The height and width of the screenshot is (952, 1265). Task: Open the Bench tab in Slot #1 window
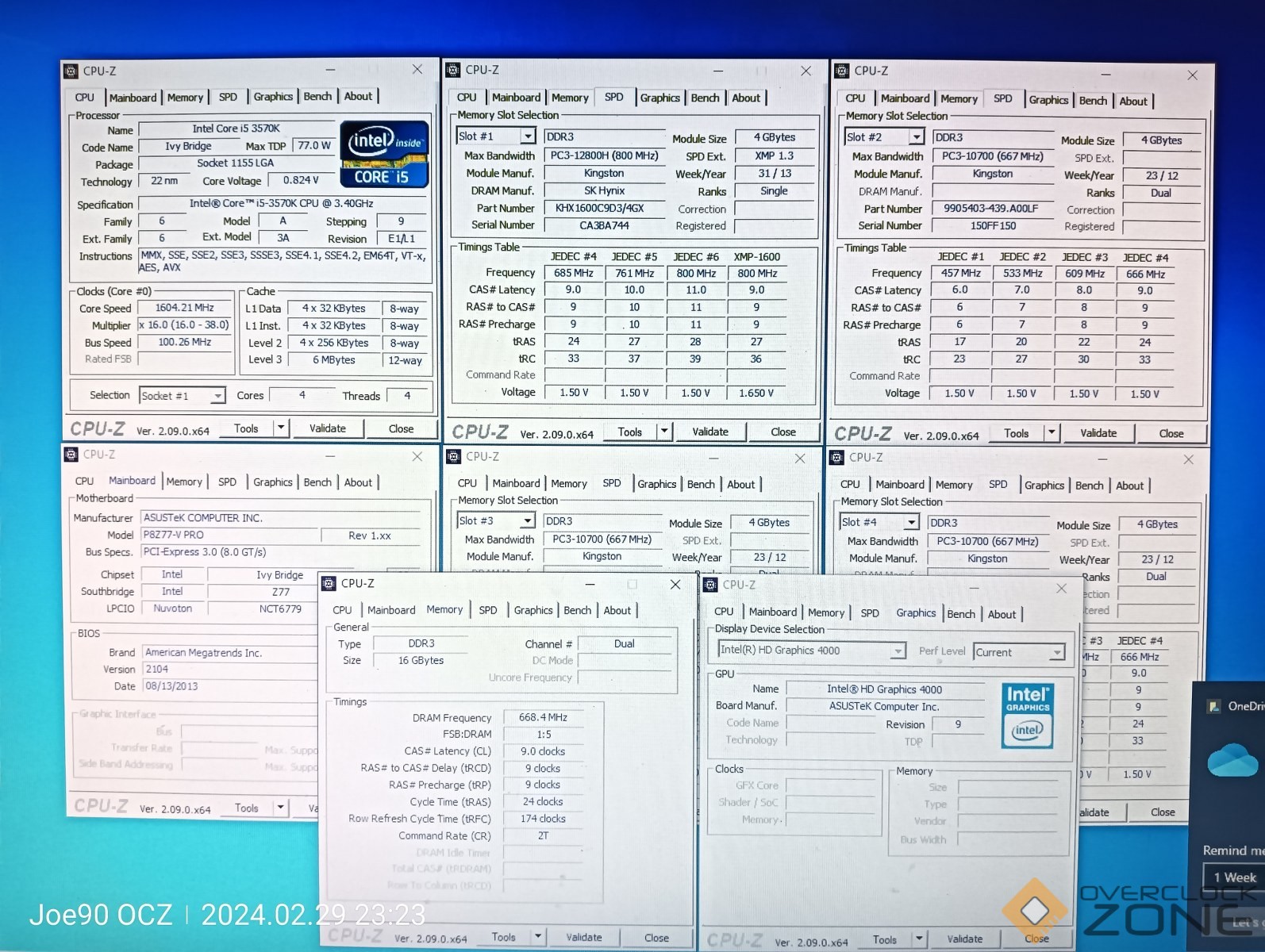tap(705, 98)
